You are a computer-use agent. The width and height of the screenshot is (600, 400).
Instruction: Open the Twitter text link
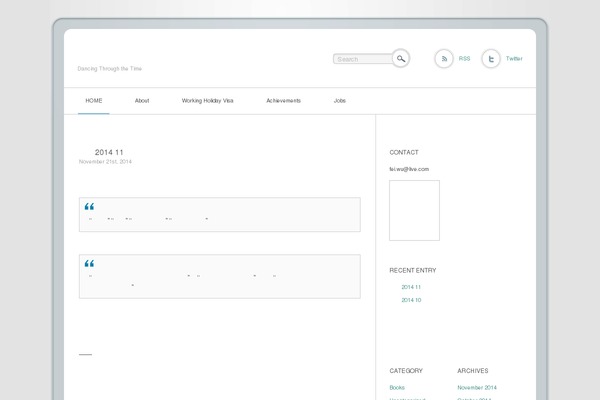click(514, 59)
